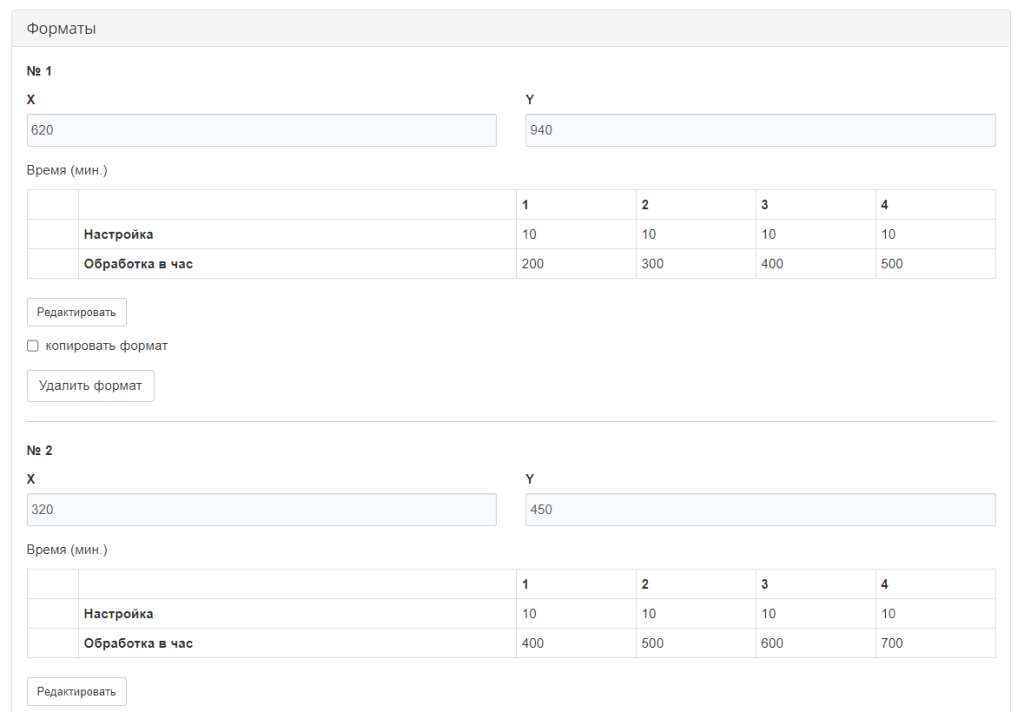Click the X field containing 620

pyautogui.click(x=261, y=130)
